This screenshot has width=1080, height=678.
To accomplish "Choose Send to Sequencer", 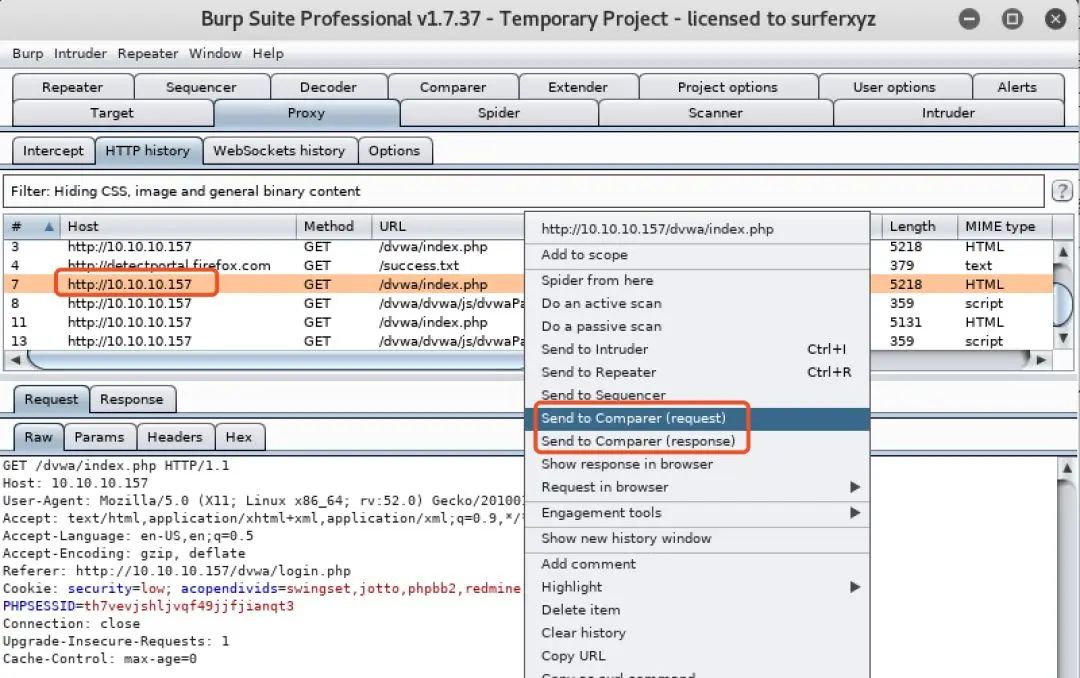I will [697, 396].
